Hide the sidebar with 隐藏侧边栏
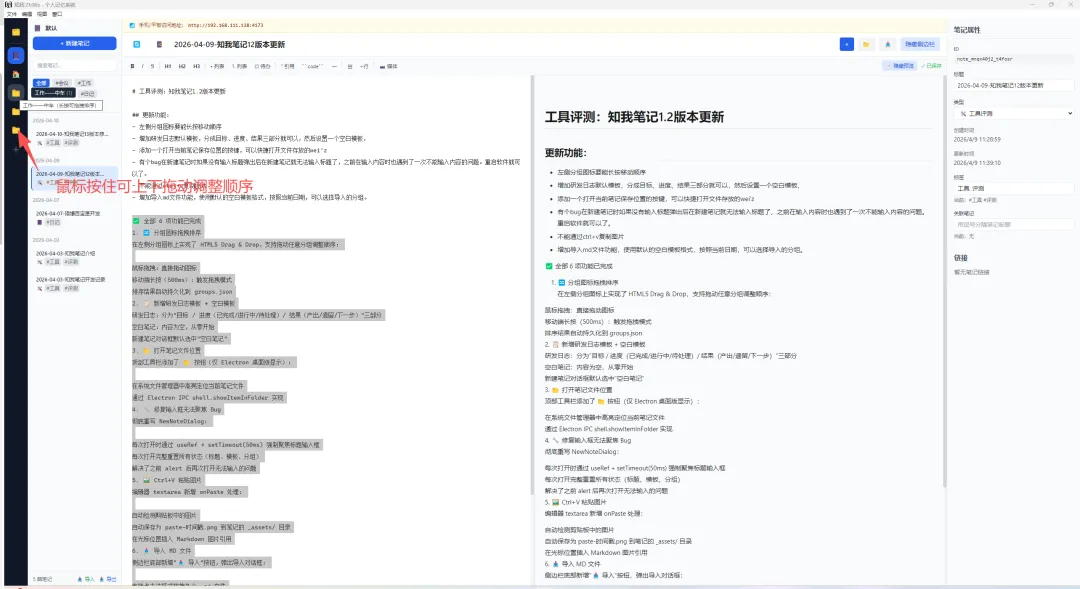Screen dimensions: 1080x589 pos(920,44)
